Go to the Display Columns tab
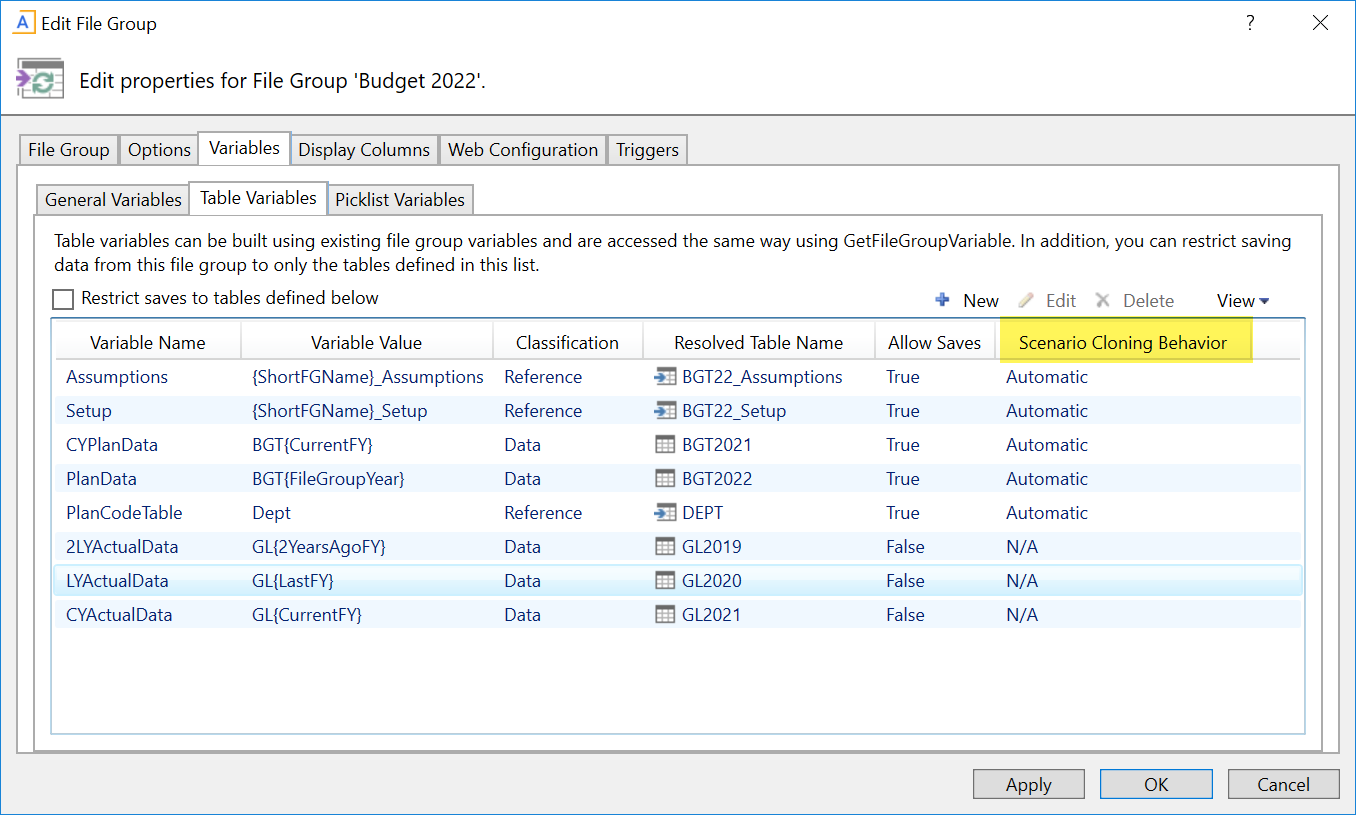The image size is (1356, 815). point(364,150)
